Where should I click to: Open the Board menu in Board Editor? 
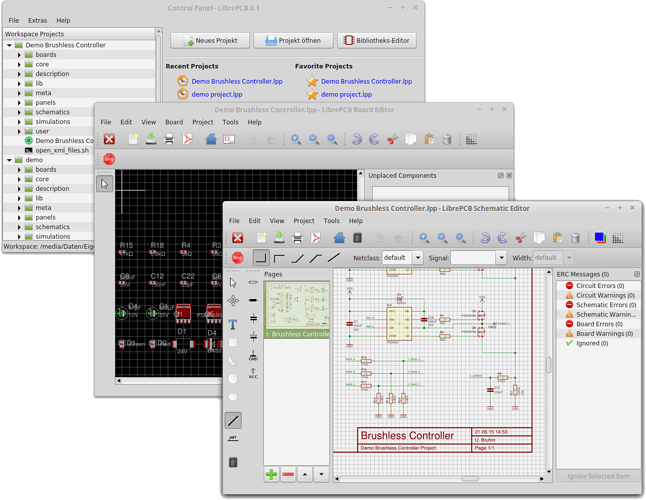point(174,122)
